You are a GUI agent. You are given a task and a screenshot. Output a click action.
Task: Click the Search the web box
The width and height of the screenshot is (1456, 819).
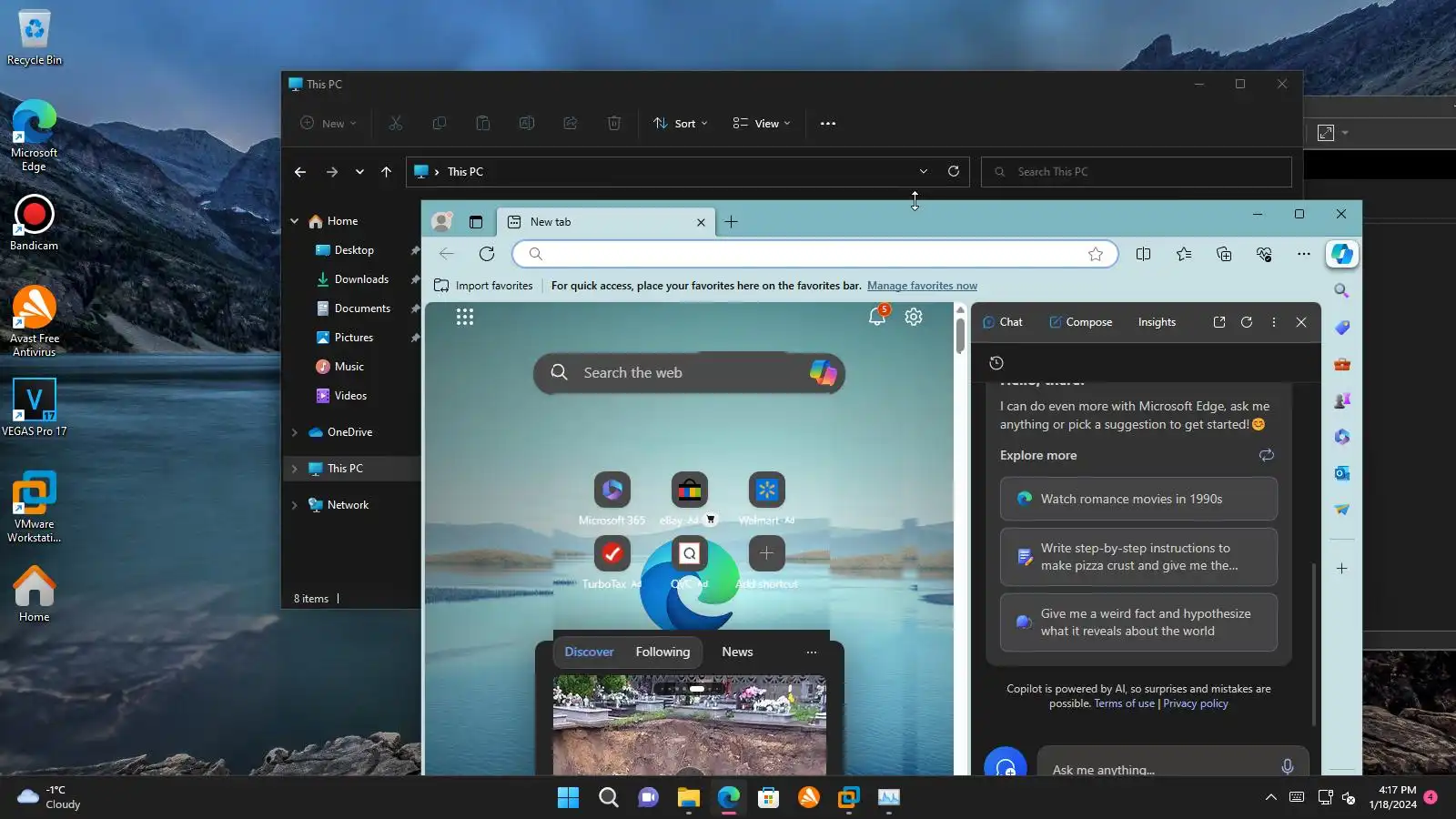coord(689,373)
